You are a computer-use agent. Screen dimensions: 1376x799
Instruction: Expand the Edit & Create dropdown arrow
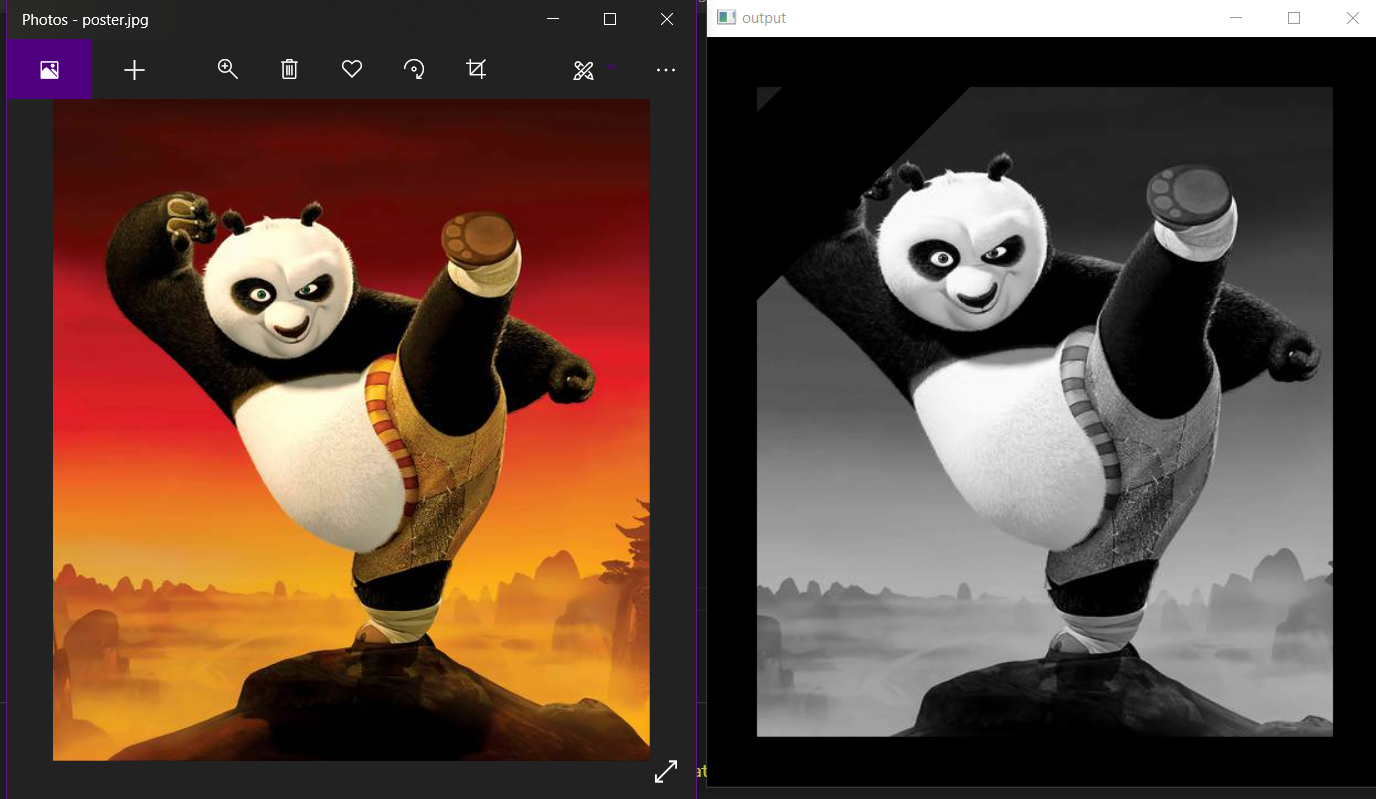pyautogui.click(x=611, y=67)
